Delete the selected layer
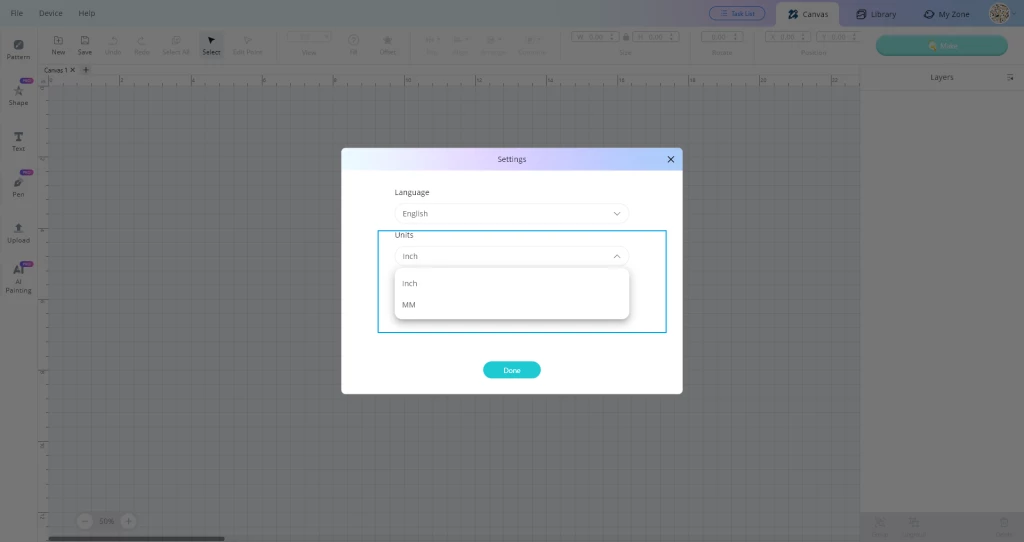1024x542 pixels. tap(1004, 526)
